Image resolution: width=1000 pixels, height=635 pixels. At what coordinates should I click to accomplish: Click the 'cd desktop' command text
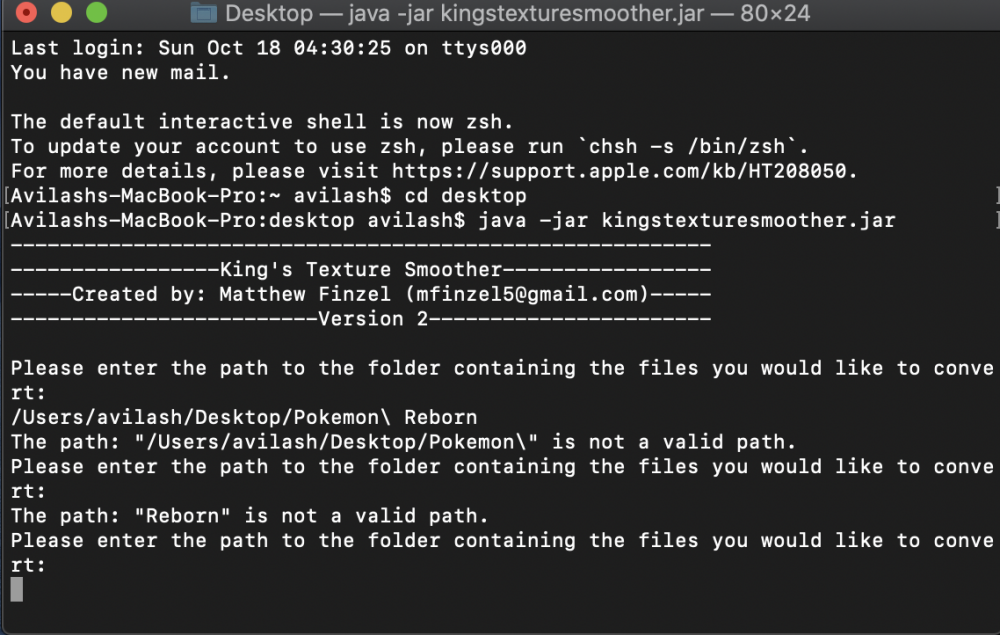point(465,196)
